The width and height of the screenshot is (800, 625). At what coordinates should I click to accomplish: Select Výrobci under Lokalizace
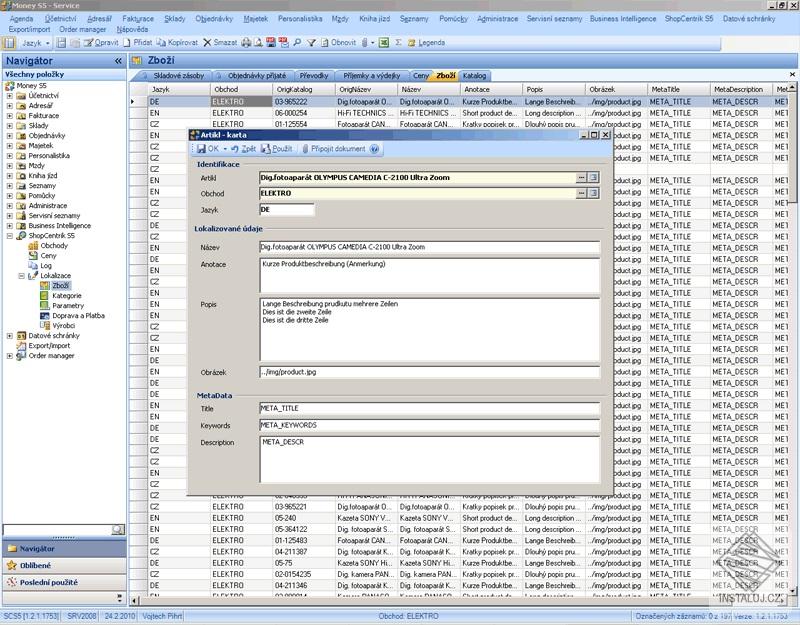(x=64, y=326)
